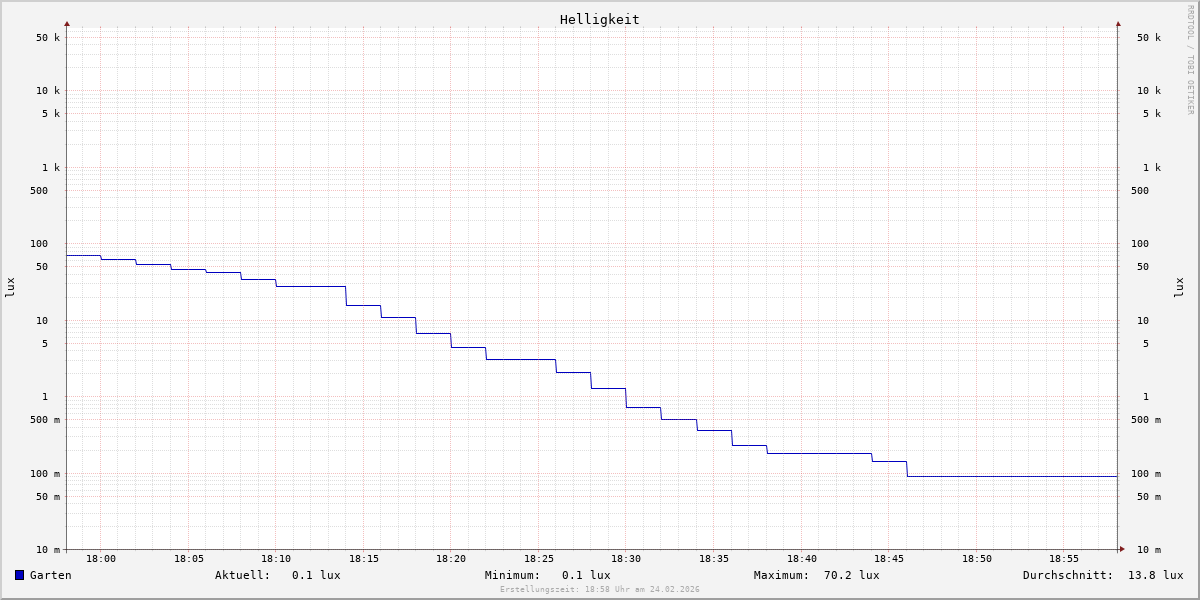Click the right-side lux axis title
The height and width of the screenshot is (600, 1200).
(x=1179, y=287)
